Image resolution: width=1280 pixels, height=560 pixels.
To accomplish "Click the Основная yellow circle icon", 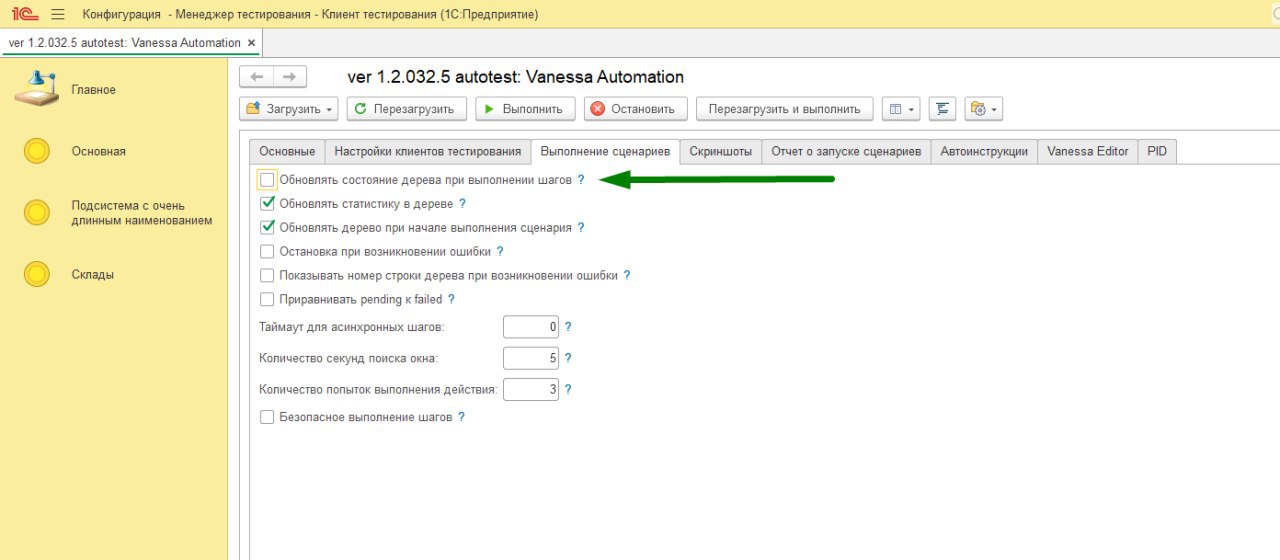I will point(37,151).
